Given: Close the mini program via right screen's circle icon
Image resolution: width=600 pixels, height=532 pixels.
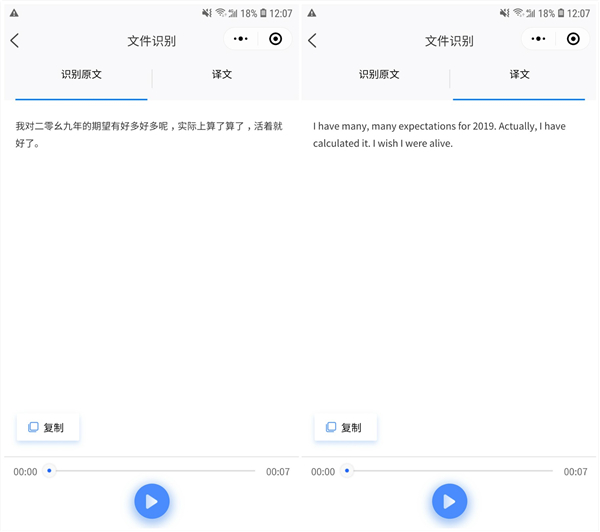Looking at the screenshot, I should [x=573, y=39].
